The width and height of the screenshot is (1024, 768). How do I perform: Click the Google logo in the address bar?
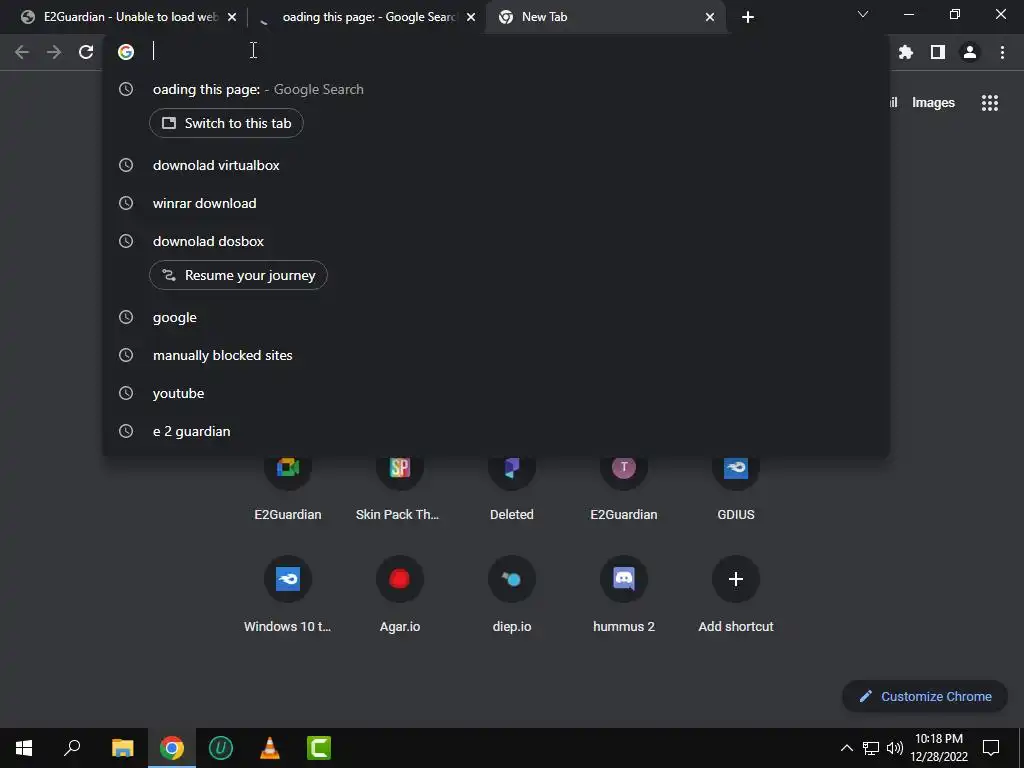(126, 52)
